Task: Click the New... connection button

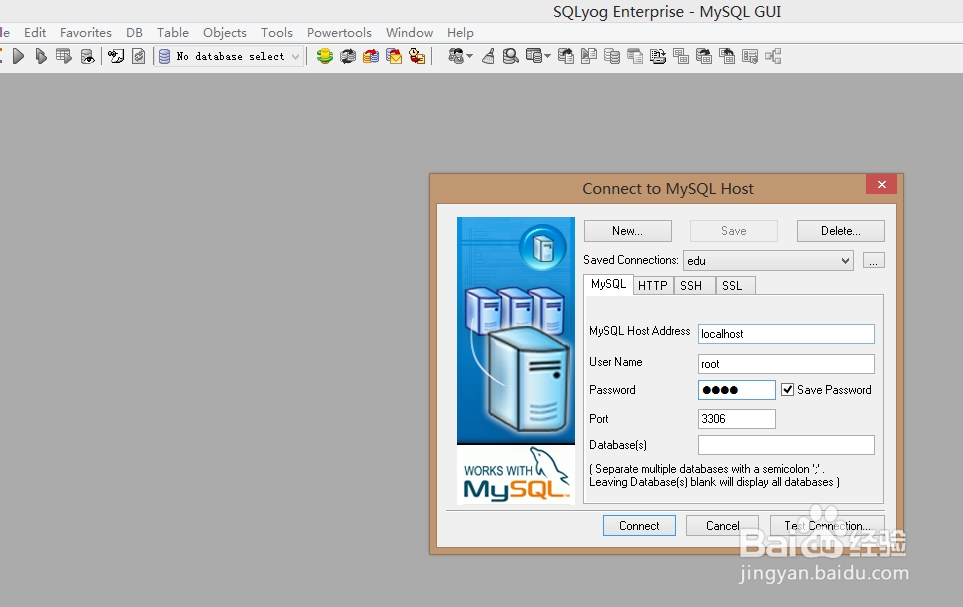Action: (627, 231)
